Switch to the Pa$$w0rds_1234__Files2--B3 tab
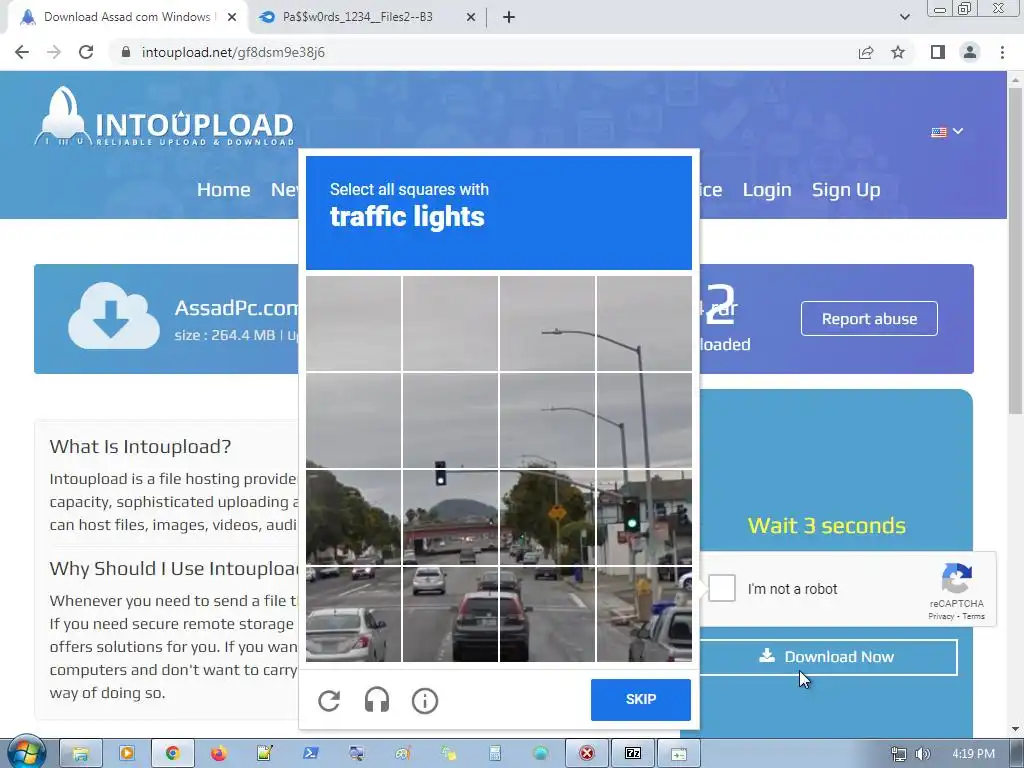 357,17
